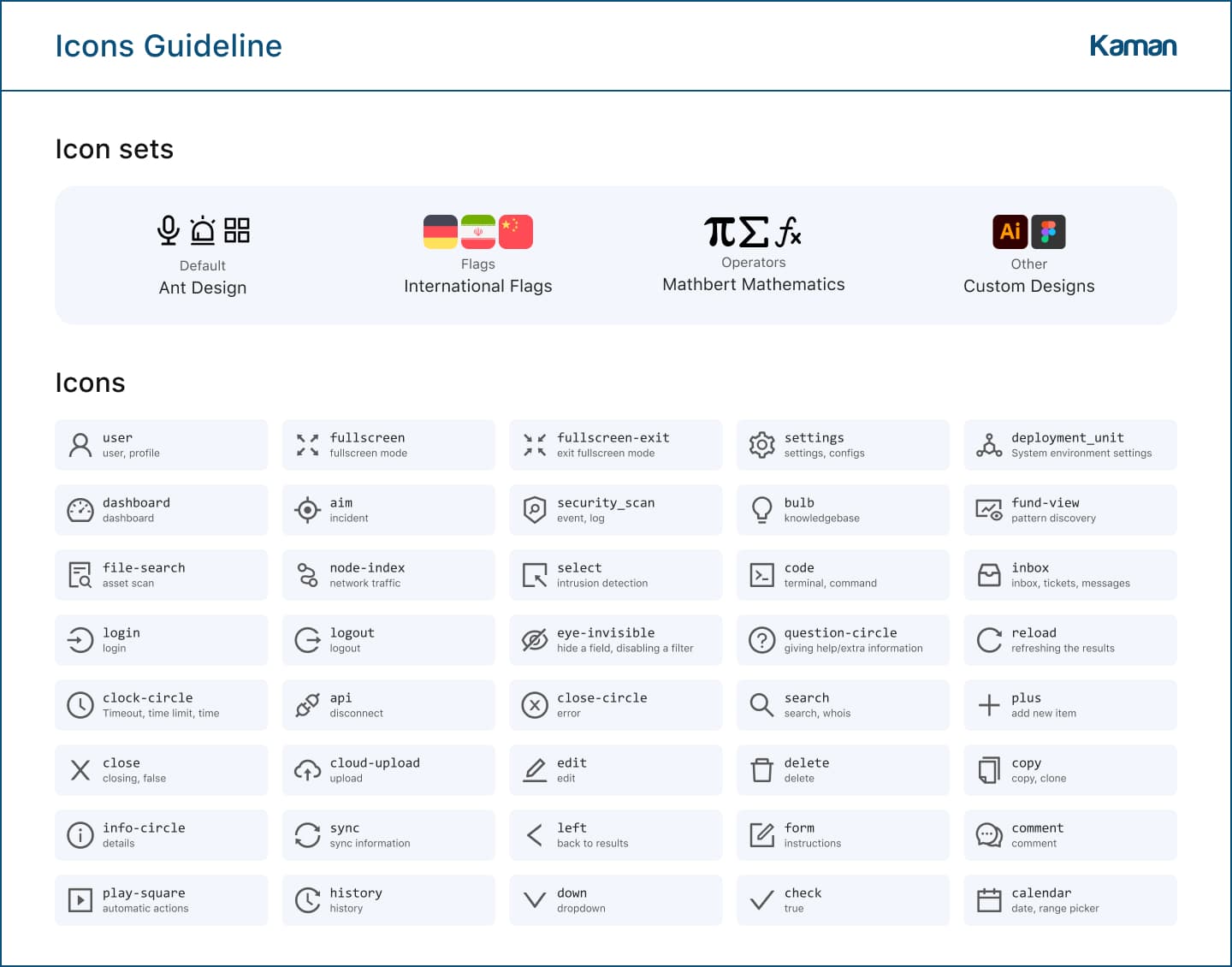1232x967 pixels.
Task: Click the dashboard gauge icon
Action: click(x=80, y=510)
